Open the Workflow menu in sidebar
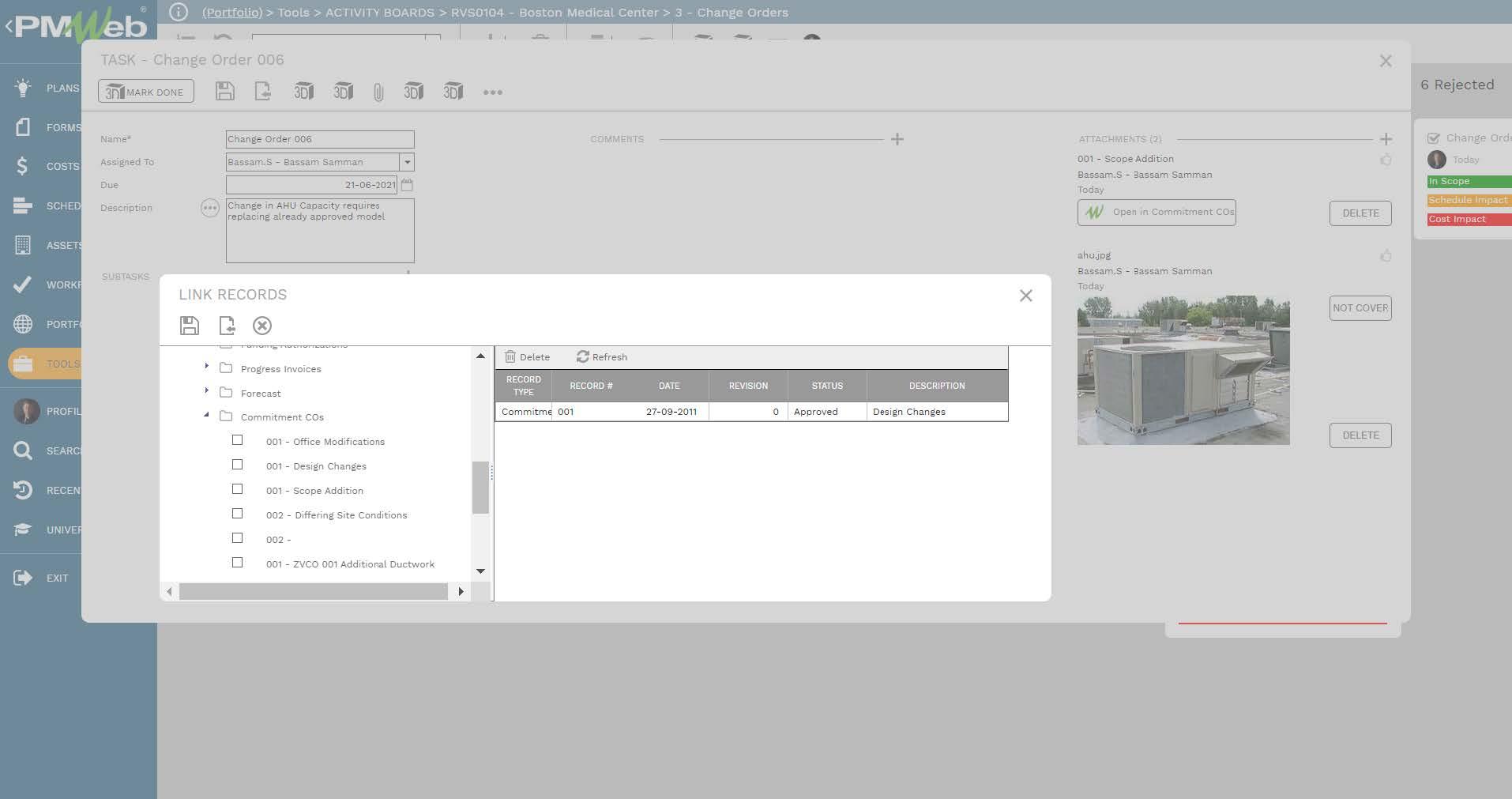Screen dimensions: 1512x799 47,285
